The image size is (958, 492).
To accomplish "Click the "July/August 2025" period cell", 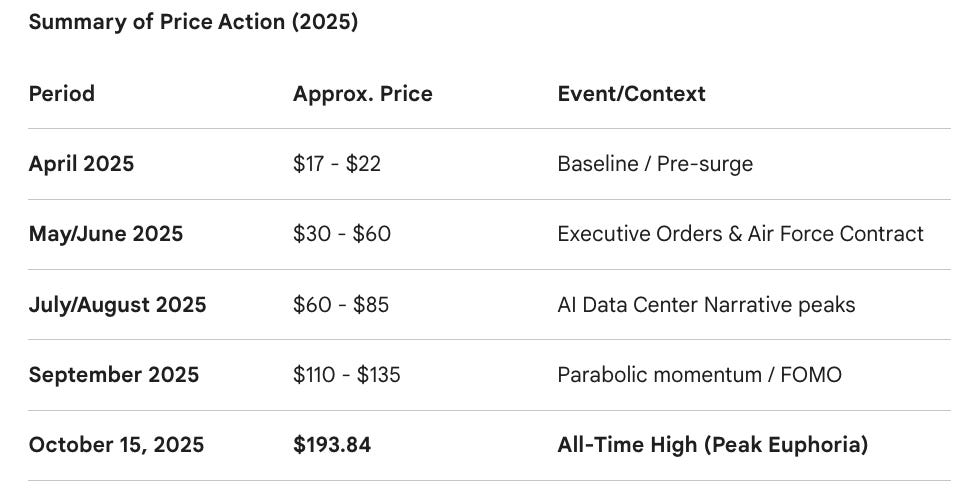I will (117, 305).
